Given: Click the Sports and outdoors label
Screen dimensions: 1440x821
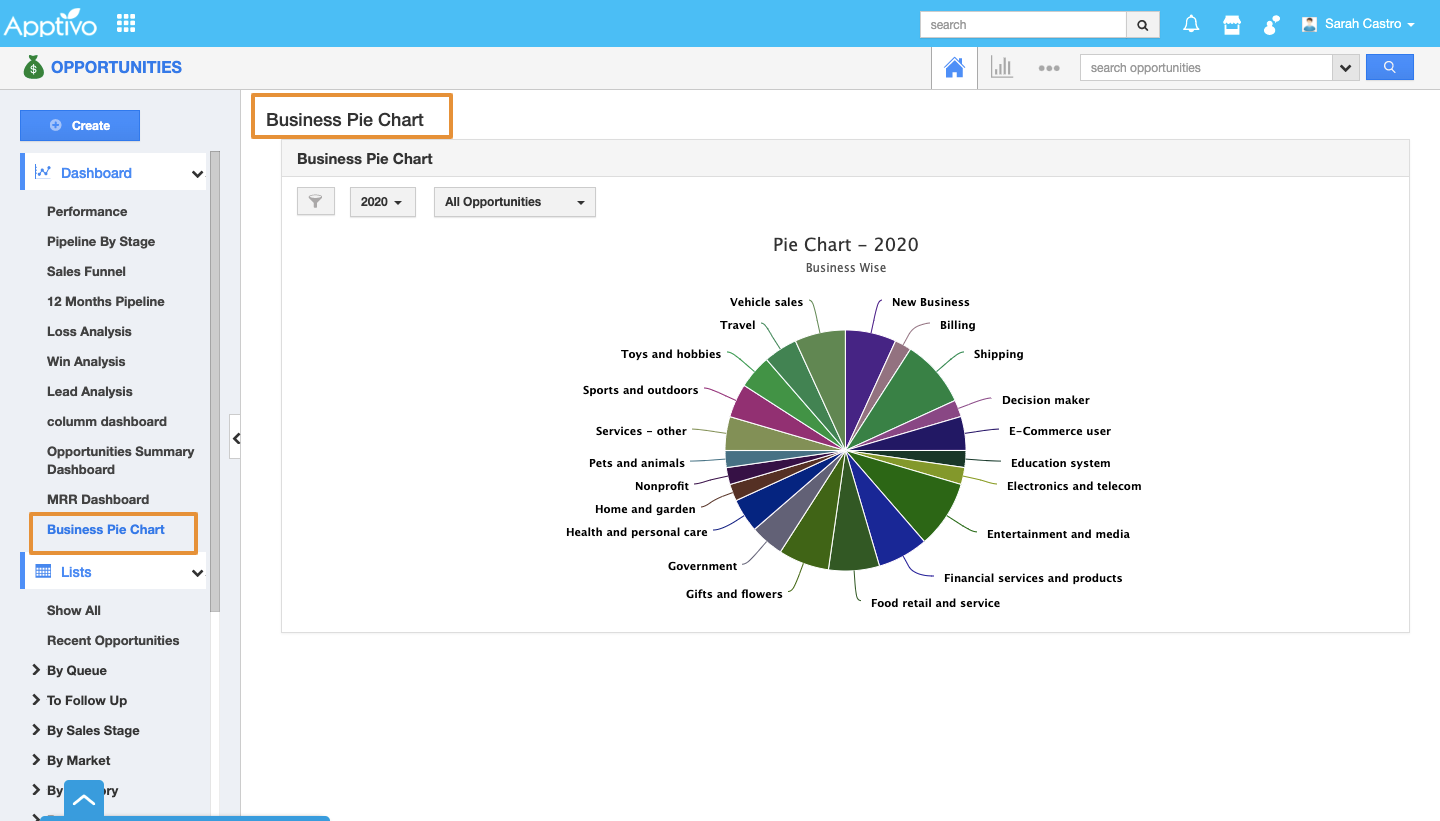Looking at the screenshot, I should 641,390.
